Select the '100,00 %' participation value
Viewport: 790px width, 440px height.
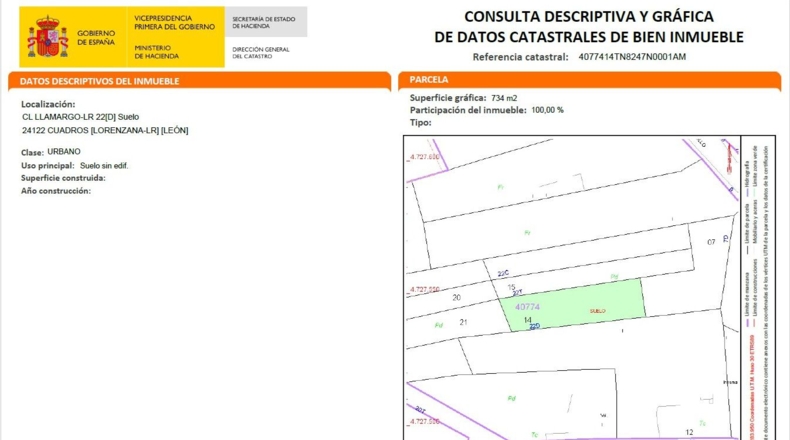548,110
